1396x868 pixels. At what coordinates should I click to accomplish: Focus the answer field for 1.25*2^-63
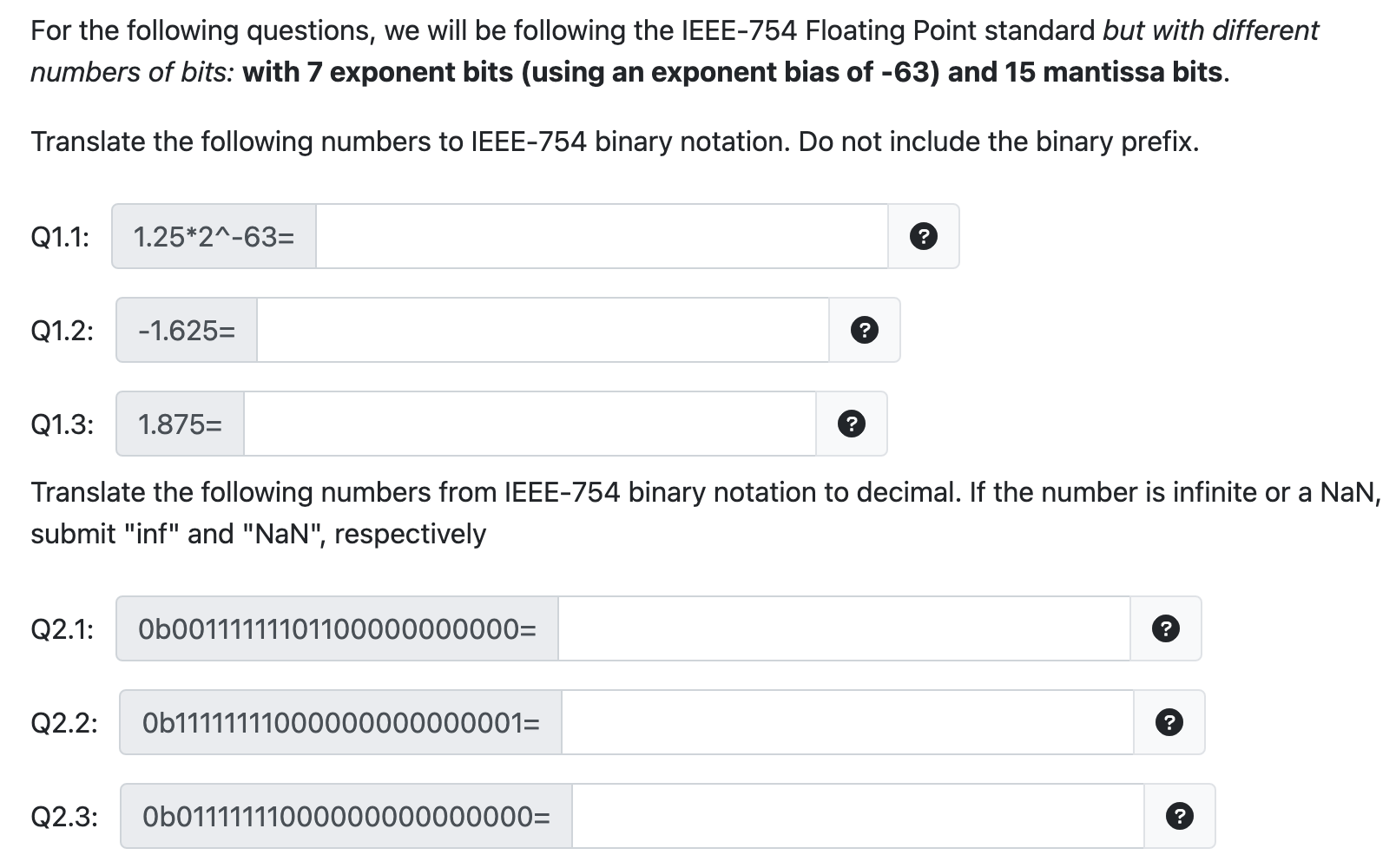(x=601, y=236)
